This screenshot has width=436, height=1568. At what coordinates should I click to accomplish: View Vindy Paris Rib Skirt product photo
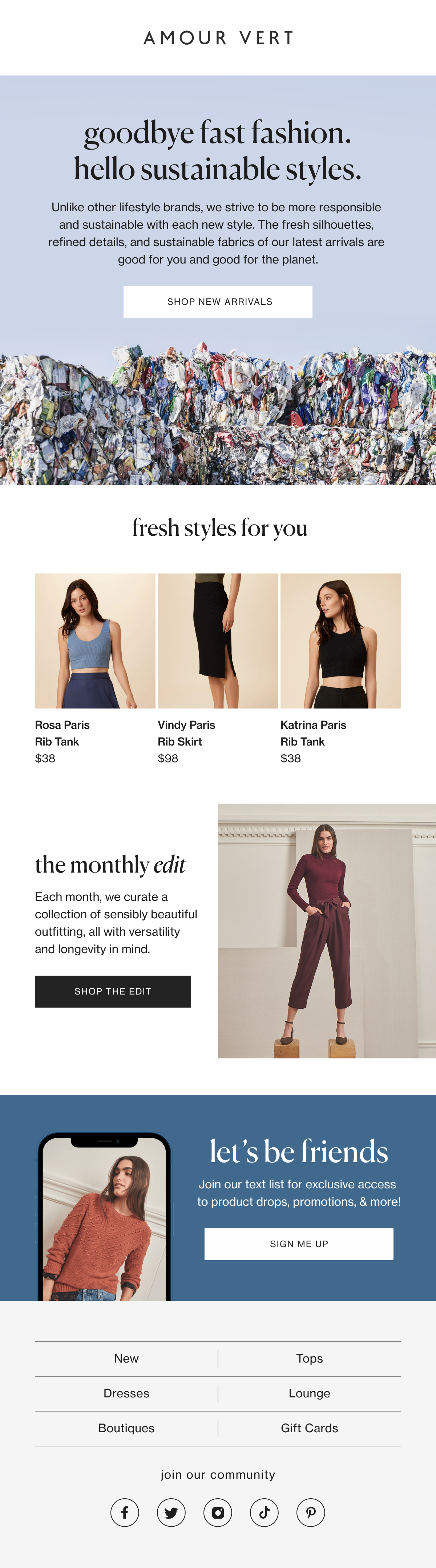[218, 641]
